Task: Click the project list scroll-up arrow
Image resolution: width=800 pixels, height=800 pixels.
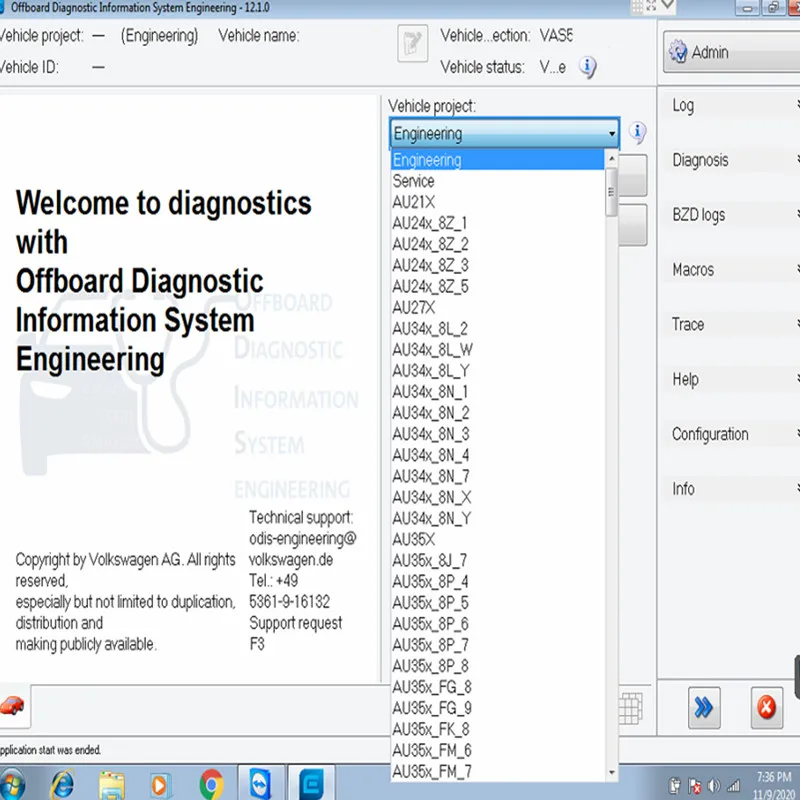Action: (x=611, y=159)
